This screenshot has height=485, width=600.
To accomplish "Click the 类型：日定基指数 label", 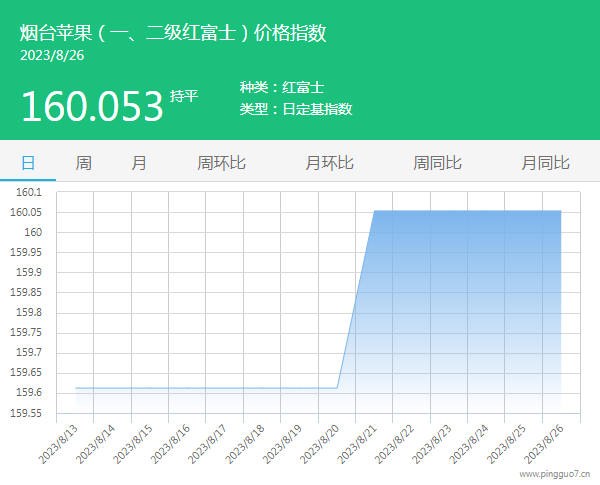I will pyautogui.click(x=296, y=109).
